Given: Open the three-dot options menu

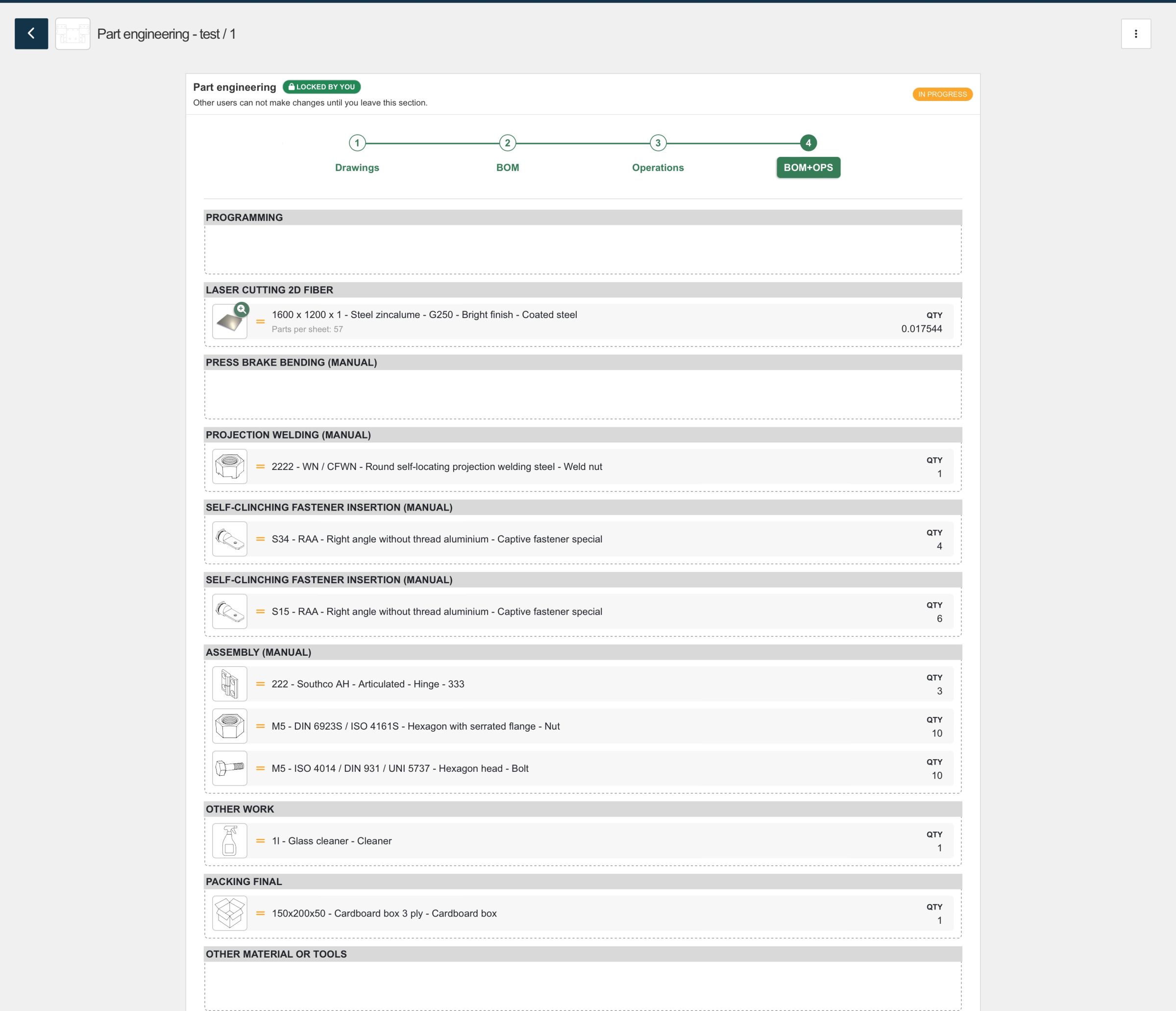Looking at the screenshot, I should pyautogui.click(x=1135, y=33).
